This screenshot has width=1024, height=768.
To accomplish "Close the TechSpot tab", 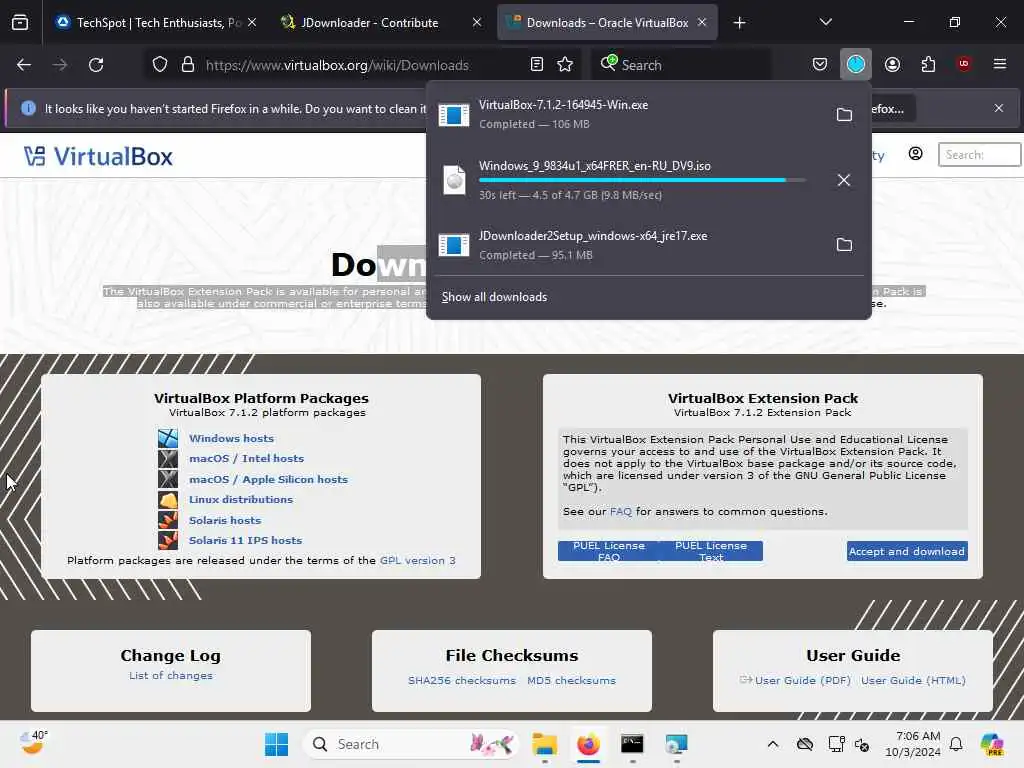I will pyautogui.click(x=252, y=23).
